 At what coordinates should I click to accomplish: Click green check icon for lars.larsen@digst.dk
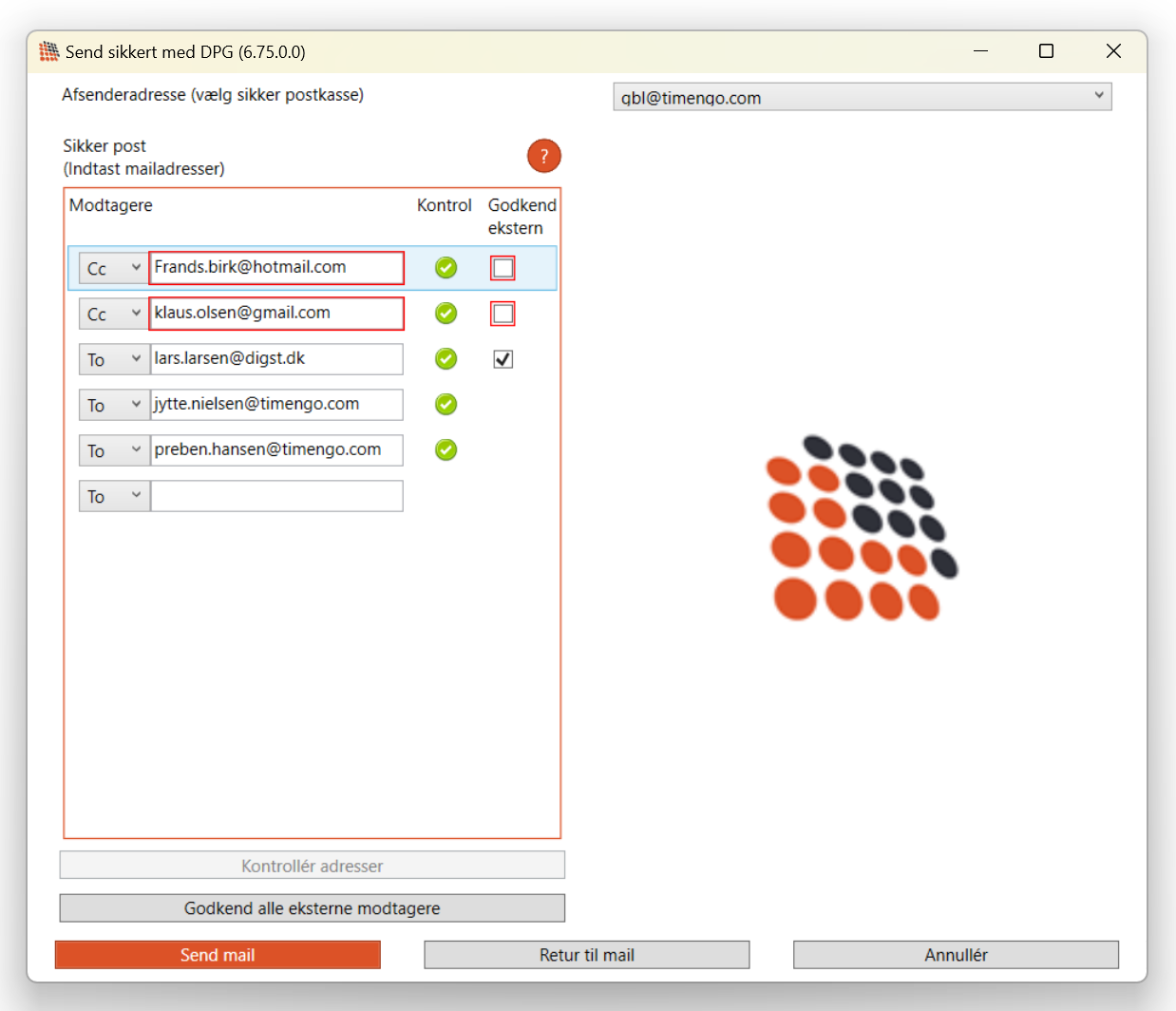pos(446,359)
